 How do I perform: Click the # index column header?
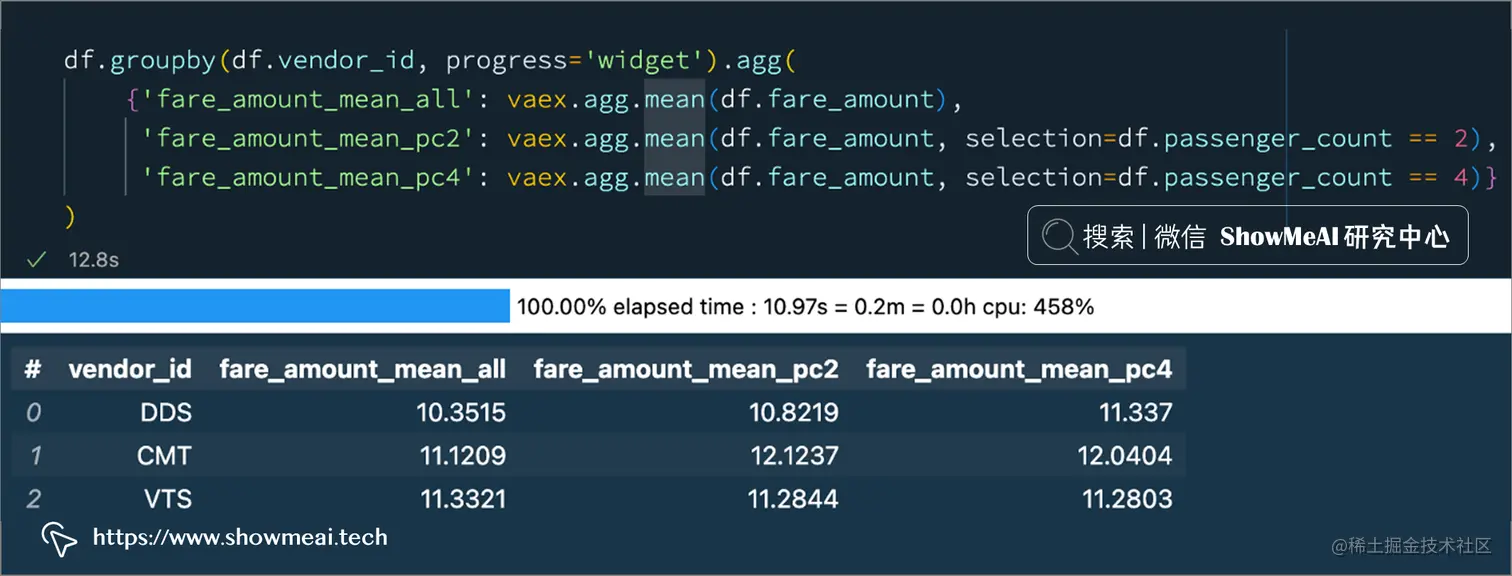pos(33,369)
